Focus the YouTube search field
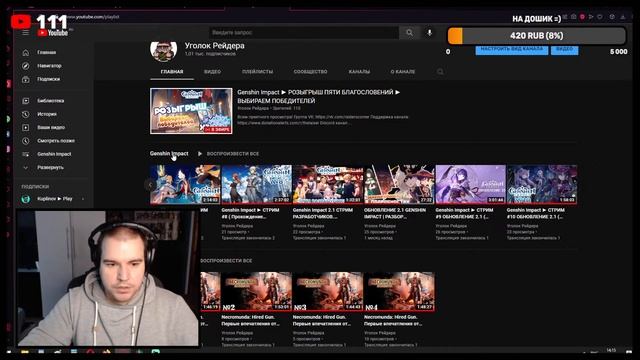The height and width of the screenshot is (360, 640). [304, 33]
